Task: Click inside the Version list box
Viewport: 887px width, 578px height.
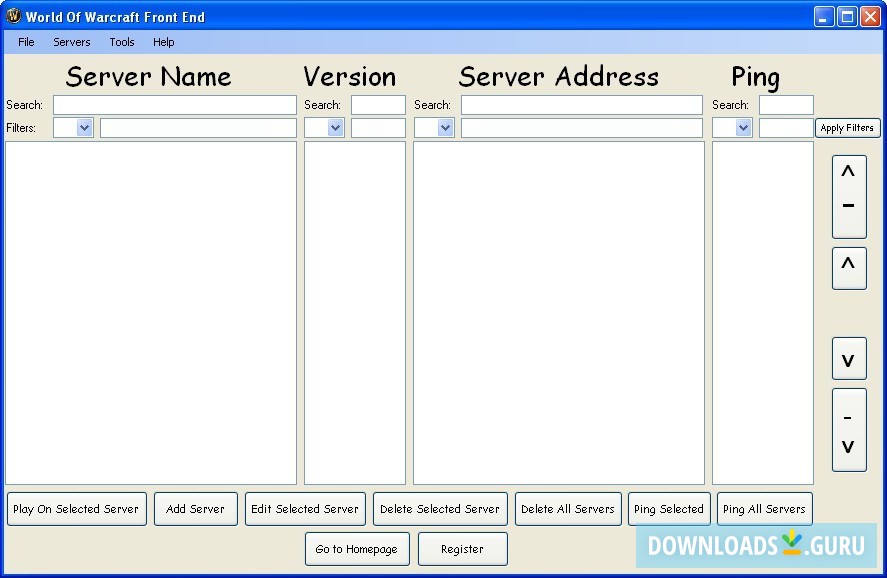Action: [355, 313]
